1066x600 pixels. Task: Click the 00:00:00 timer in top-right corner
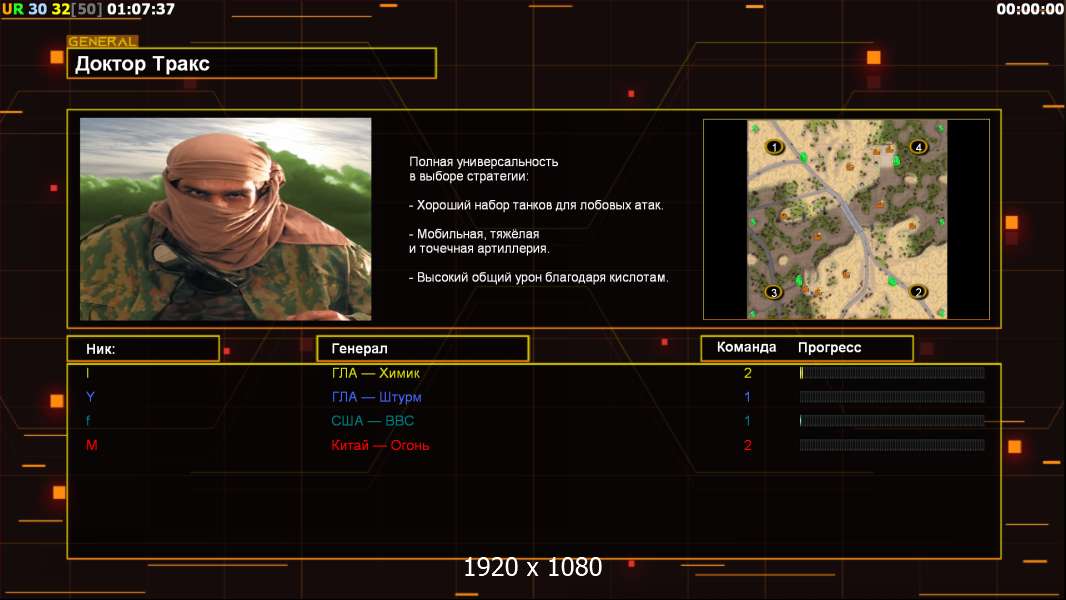tap(1029, 9)
